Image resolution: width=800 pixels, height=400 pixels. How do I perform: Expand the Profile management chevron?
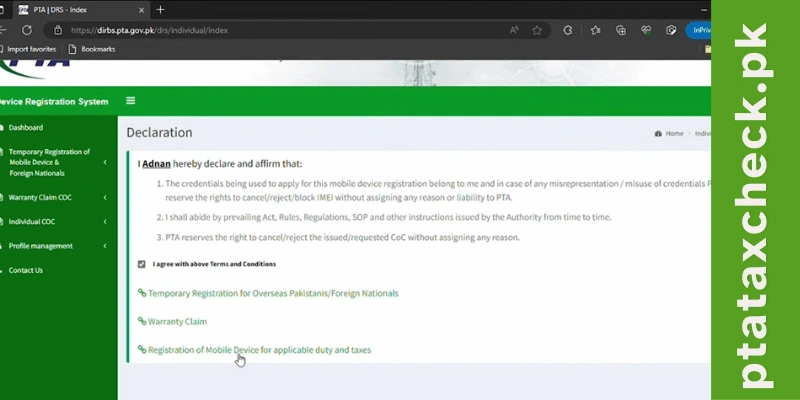(x=105, y=246)
